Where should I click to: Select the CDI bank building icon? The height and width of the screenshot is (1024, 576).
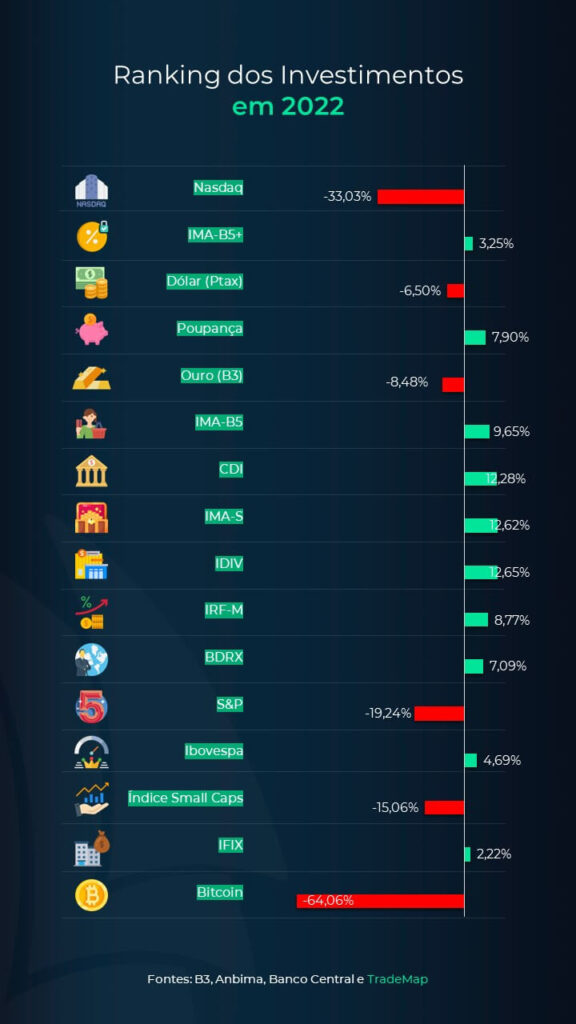pos(91,471)
